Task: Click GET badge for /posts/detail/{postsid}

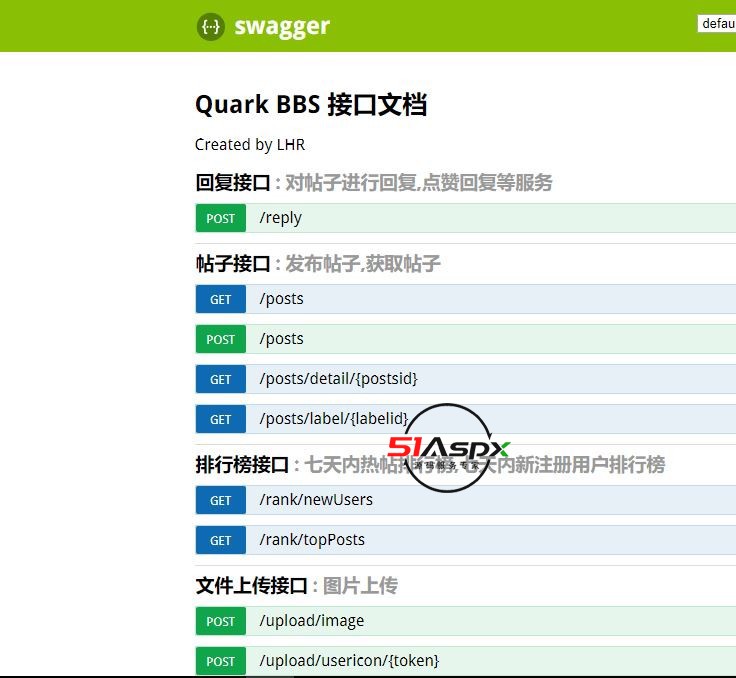Action: pos(221,379)
